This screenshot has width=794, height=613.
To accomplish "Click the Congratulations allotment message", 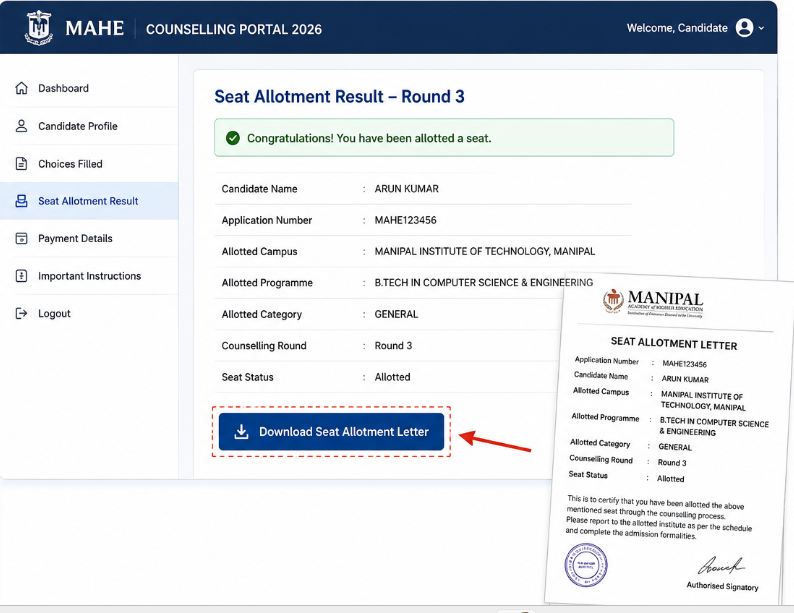I will click(x=369, y=138).
